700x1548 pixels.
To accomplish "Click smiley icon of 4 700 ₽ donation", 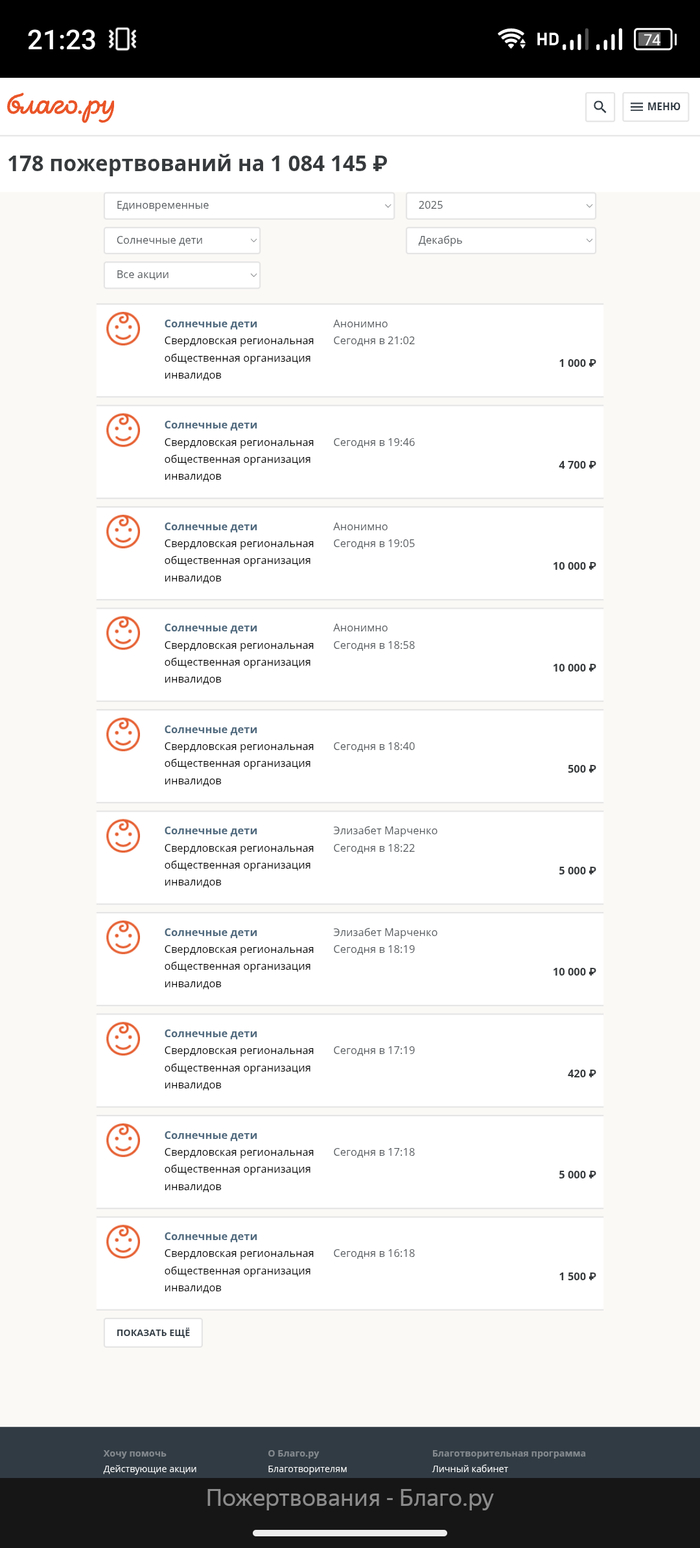I will [x=123, y=430].
